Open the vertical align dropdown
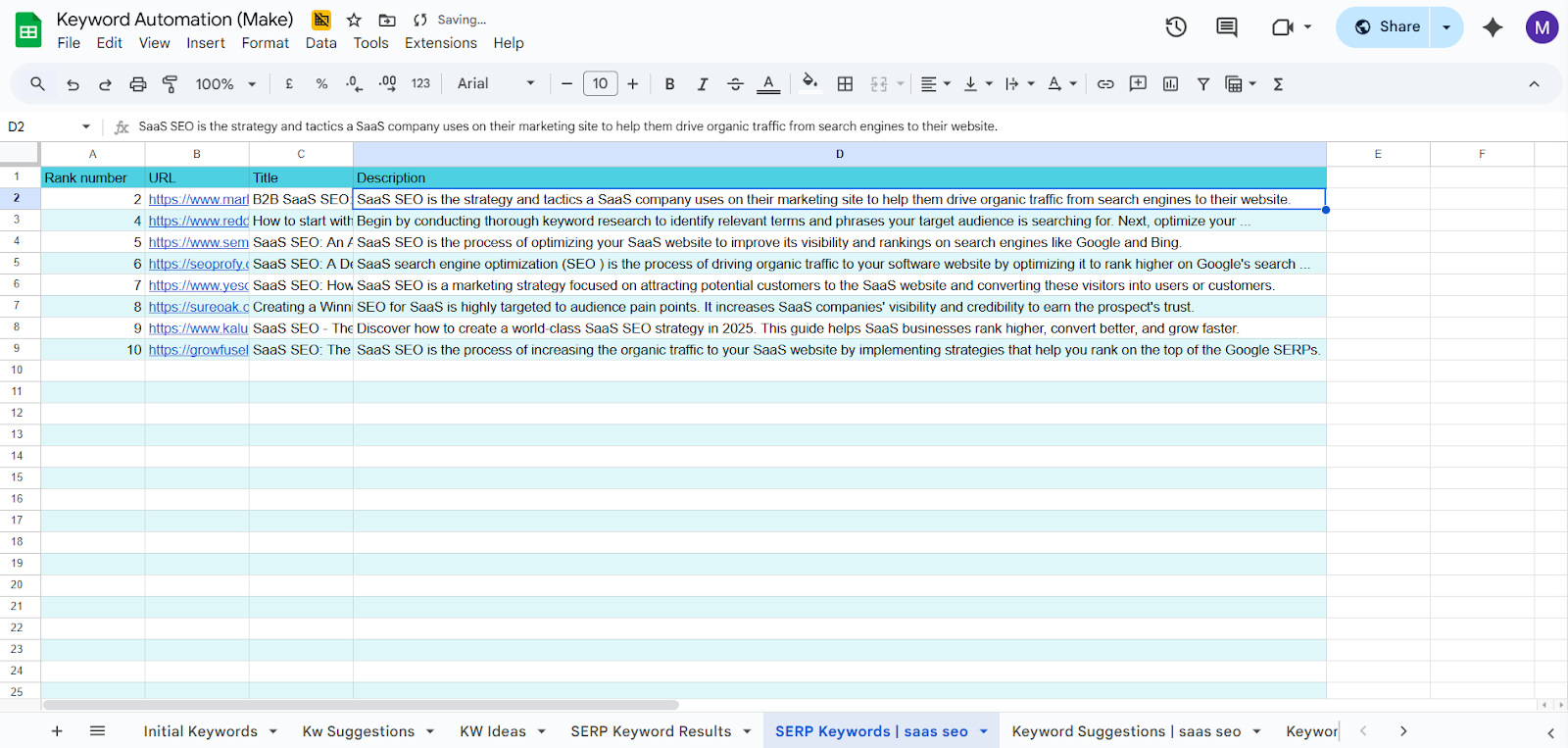 pos(978,84)
